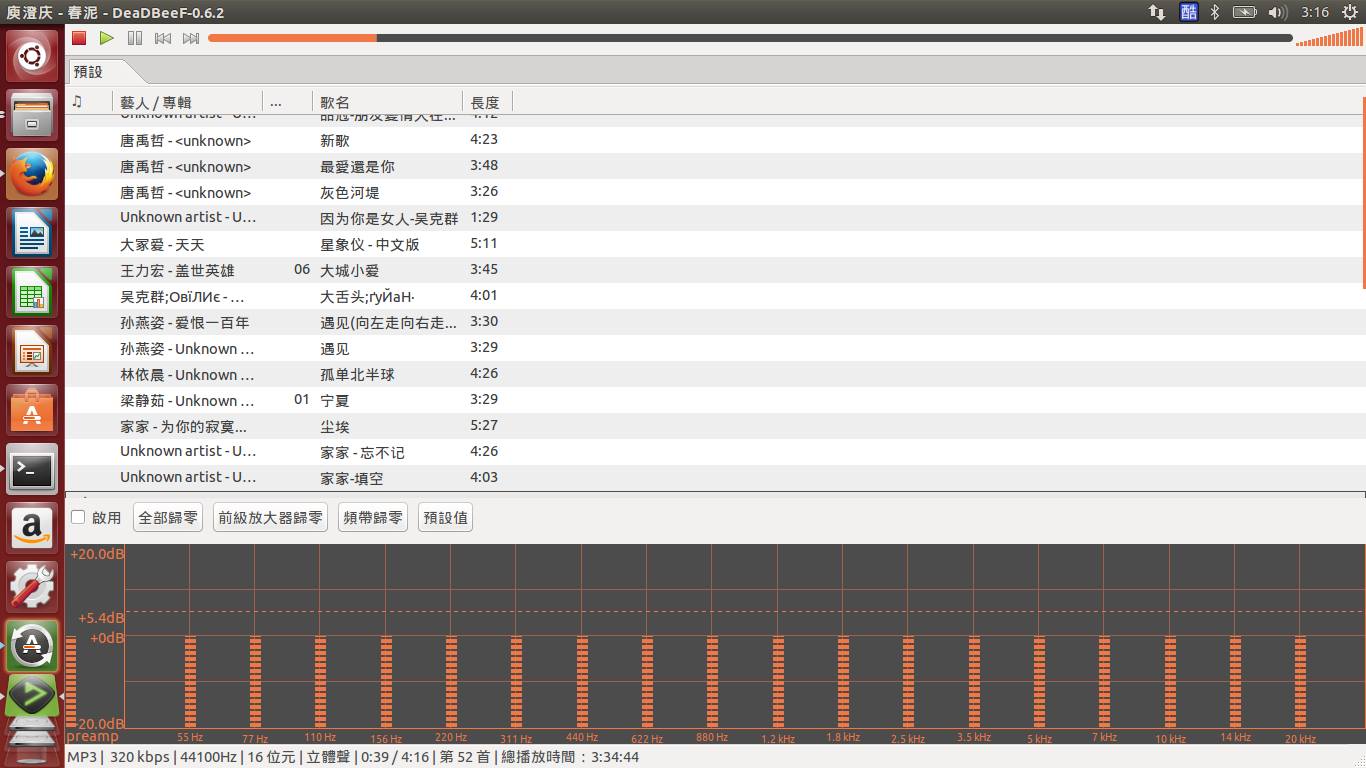Skip to the next track
This screenshot has height=768, width=1366.
coord(191,38)
